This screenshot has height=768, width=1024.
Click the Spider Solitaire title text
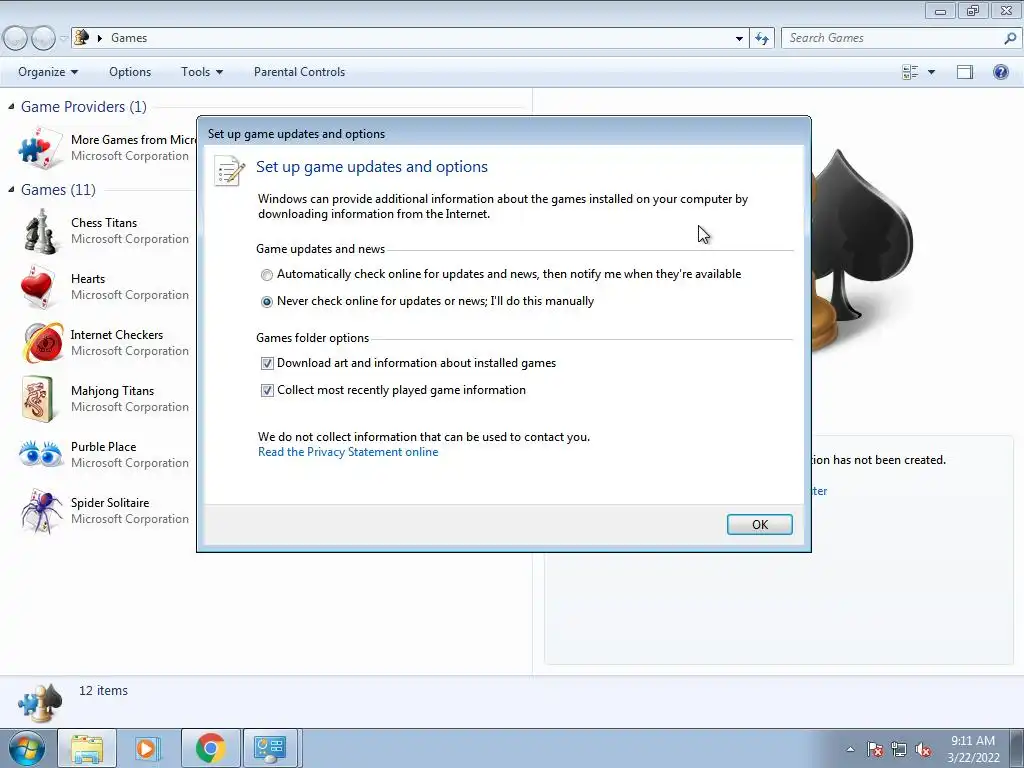pyautogui.click(x=110, y=503)
